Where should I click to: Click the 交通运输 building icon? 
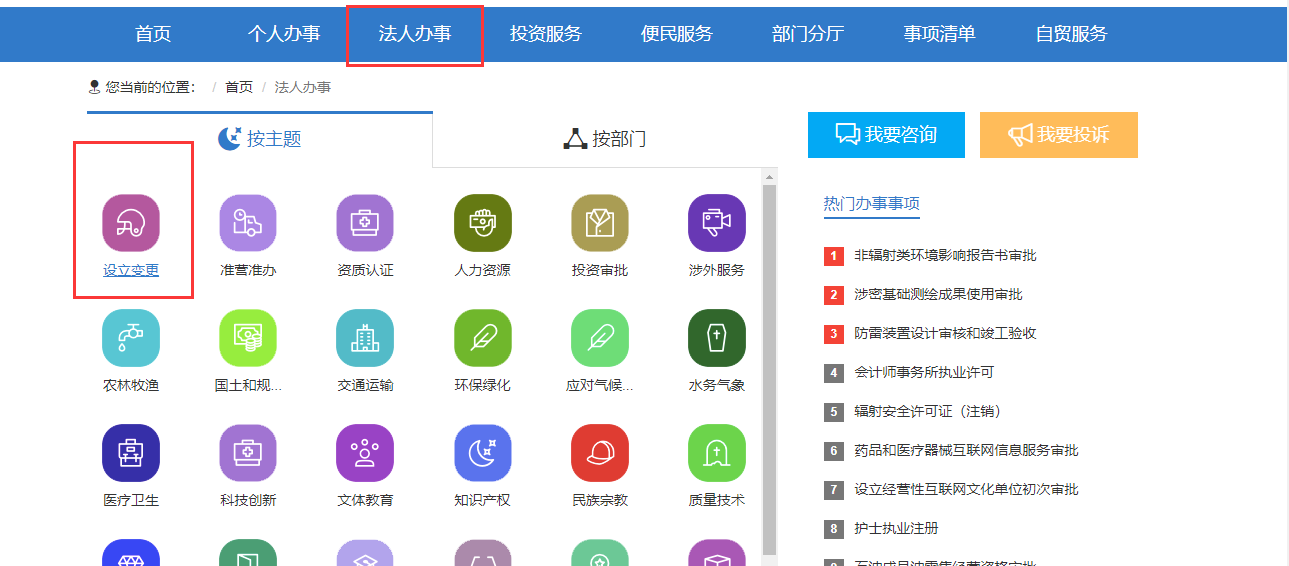pyautogui.click(x=365, y=338)
